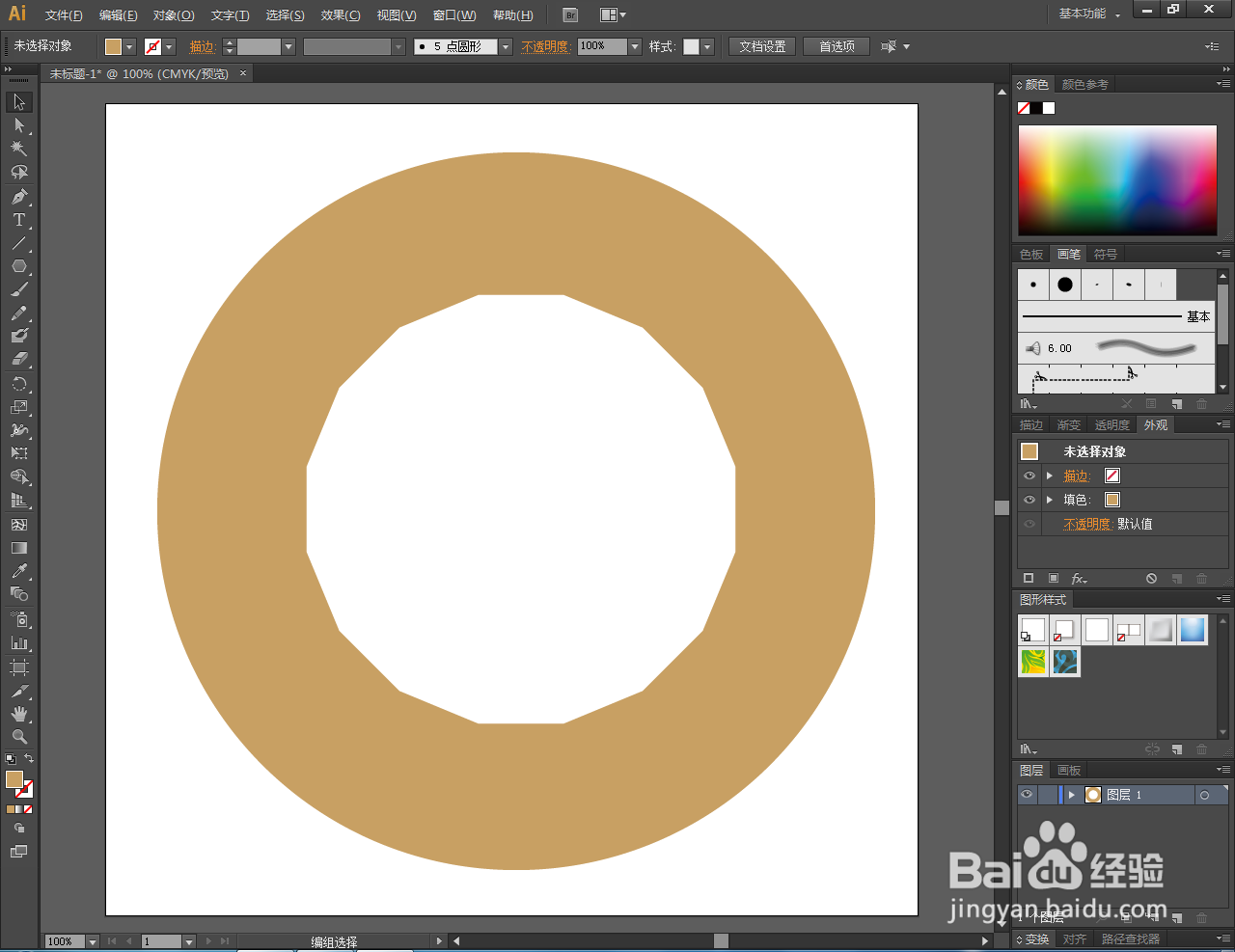Viewport: 1235px width, 952px height.
Task: Select the Pen tool
Action: point(19,197)
